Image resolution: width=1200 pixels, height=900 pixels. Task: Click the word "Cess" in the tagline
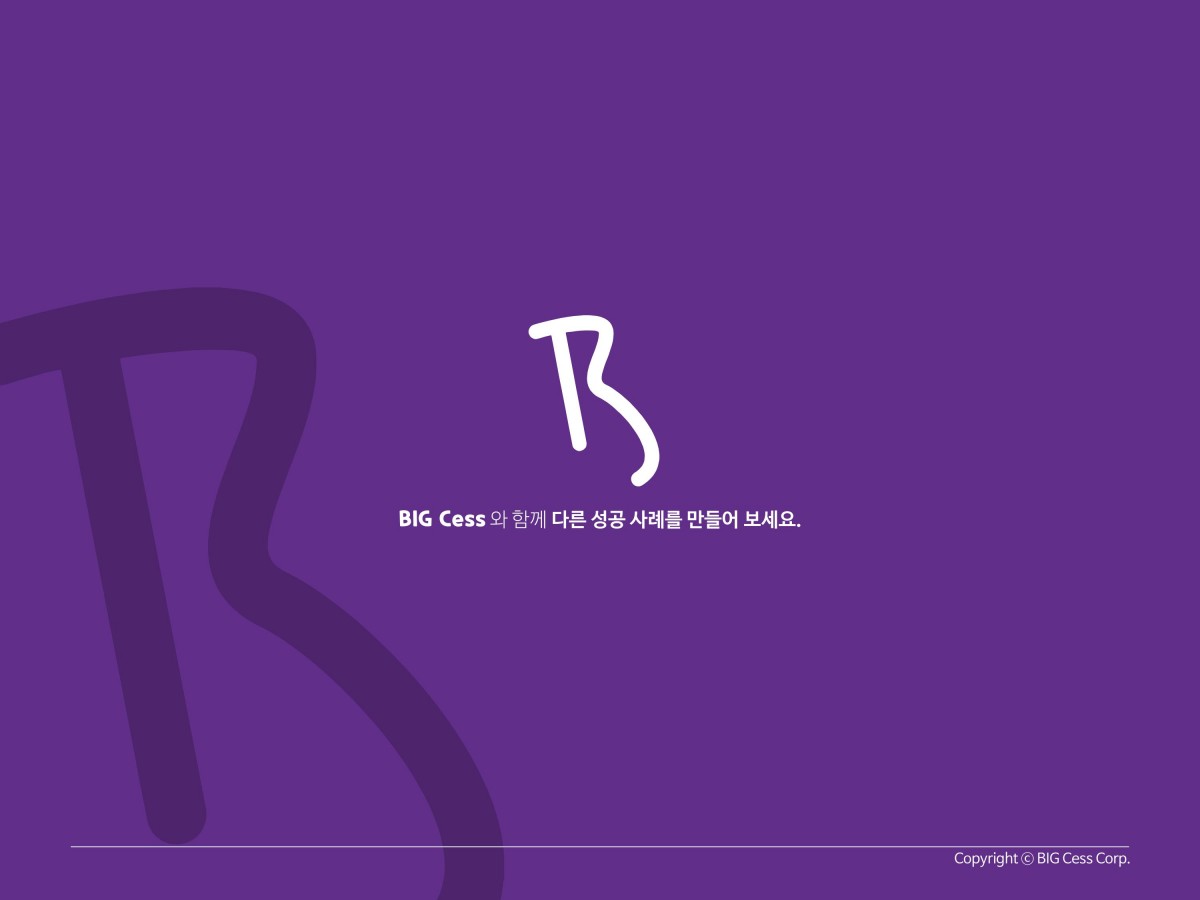[x=462, y=520]
